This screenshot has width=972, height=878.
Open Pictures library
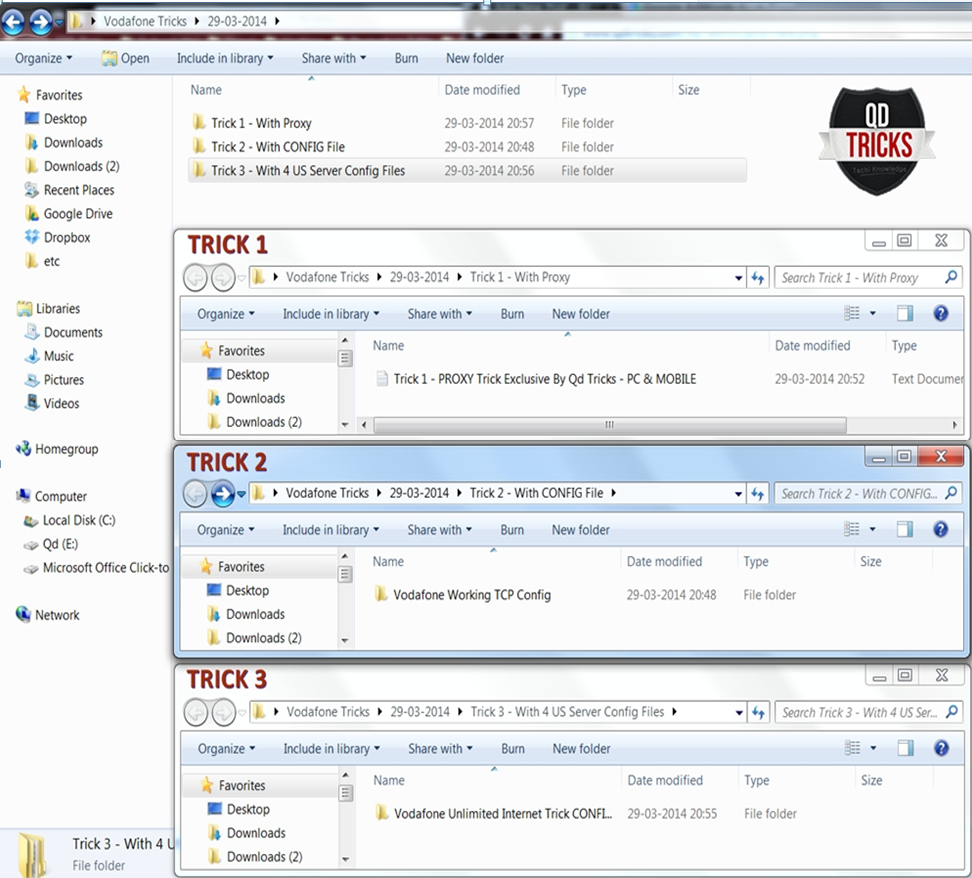point(55,379)
